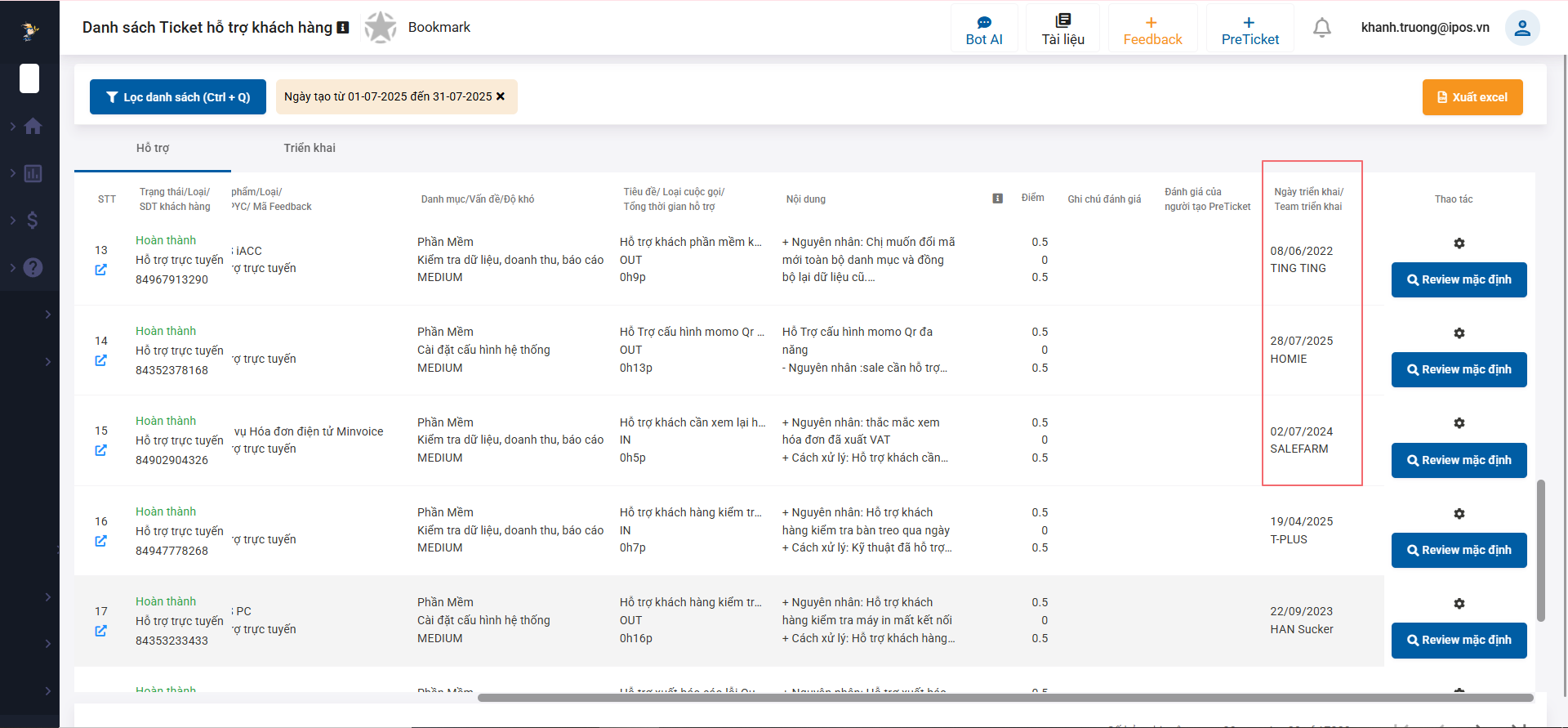Click the team name T-PLUS

[1289, 539]
